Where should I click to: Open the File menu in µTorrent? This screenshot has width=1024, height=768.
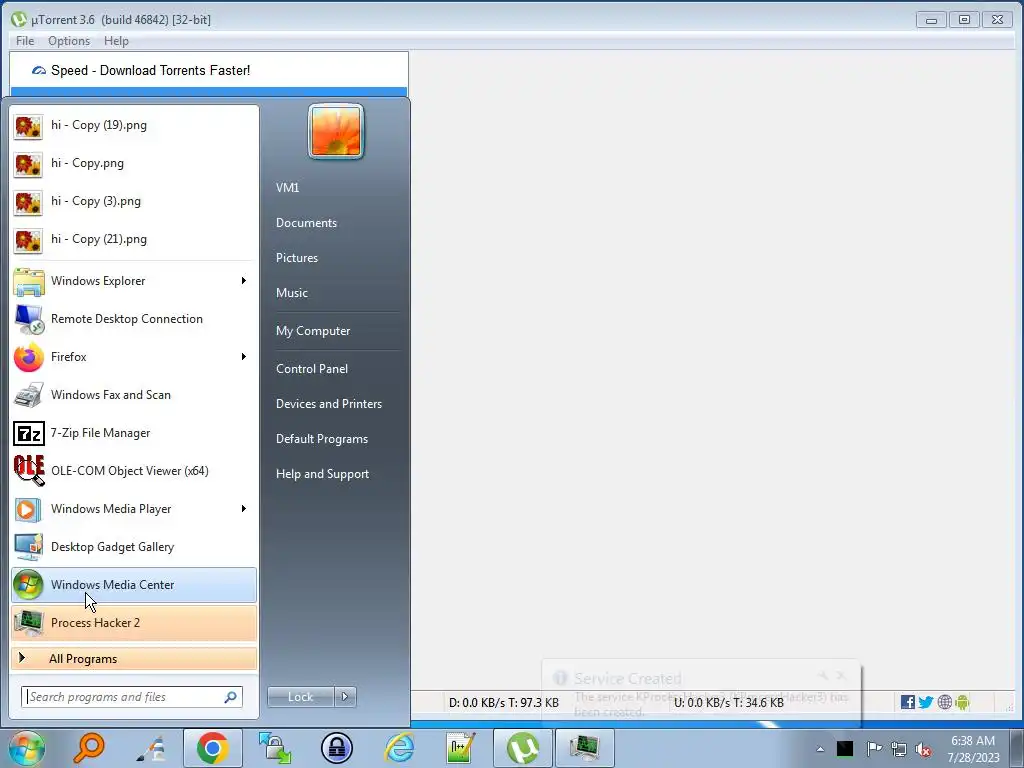click(x=25, y=40)
